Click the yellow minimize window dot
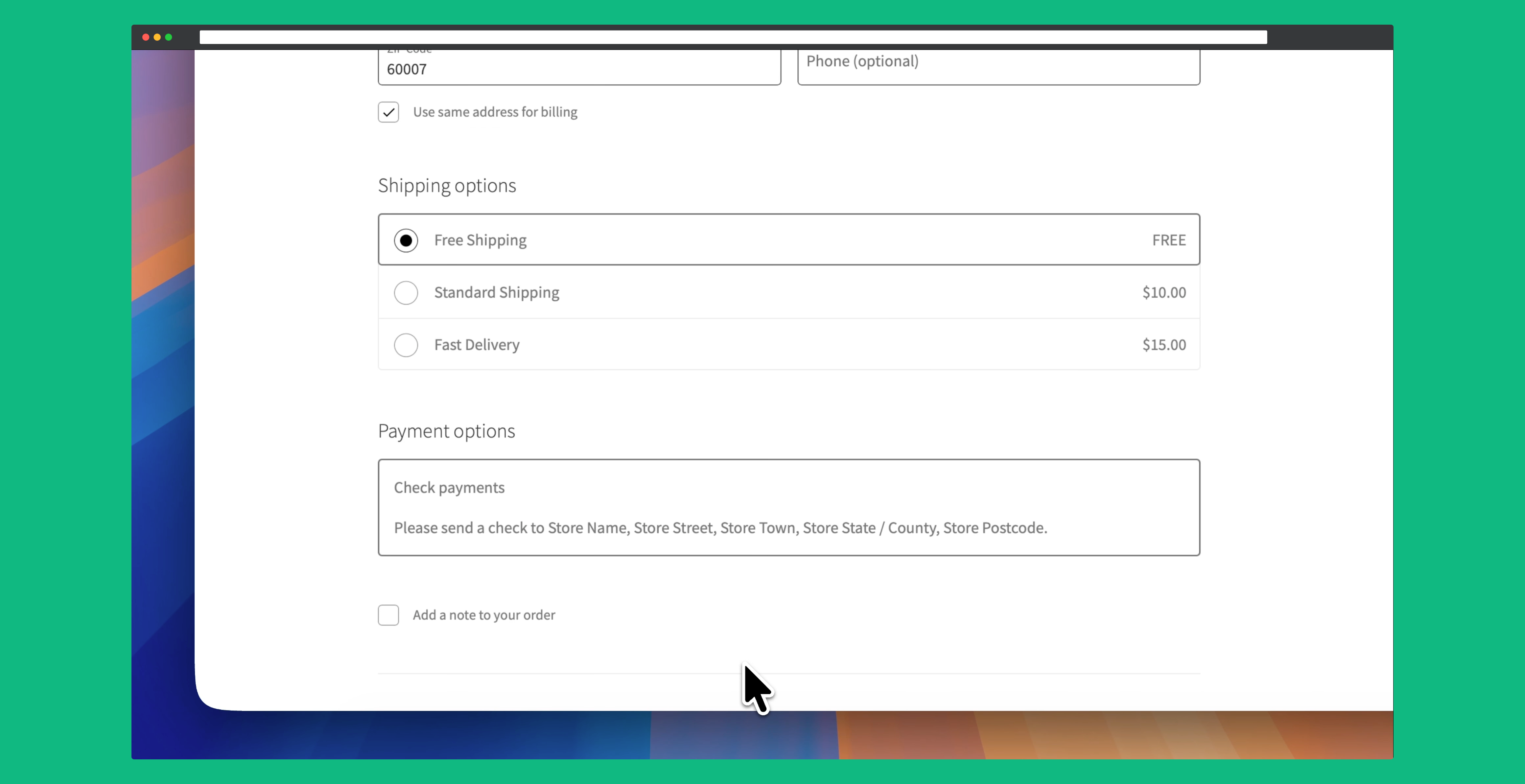The image size is (1525, 784). pyautogui.click(x=157, y=37)
